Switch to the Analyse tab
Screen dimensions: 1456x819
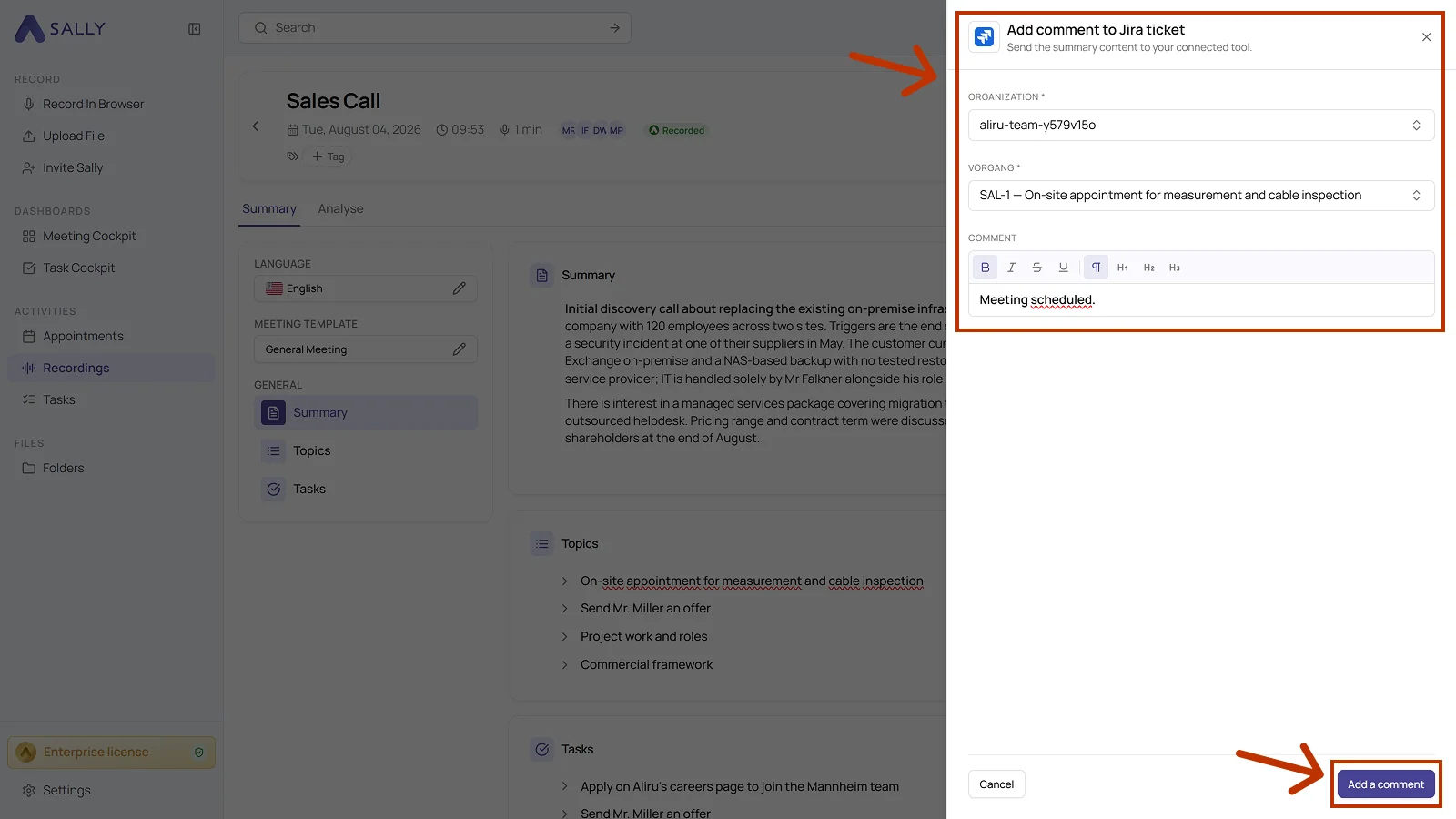(x=341, y=209)
